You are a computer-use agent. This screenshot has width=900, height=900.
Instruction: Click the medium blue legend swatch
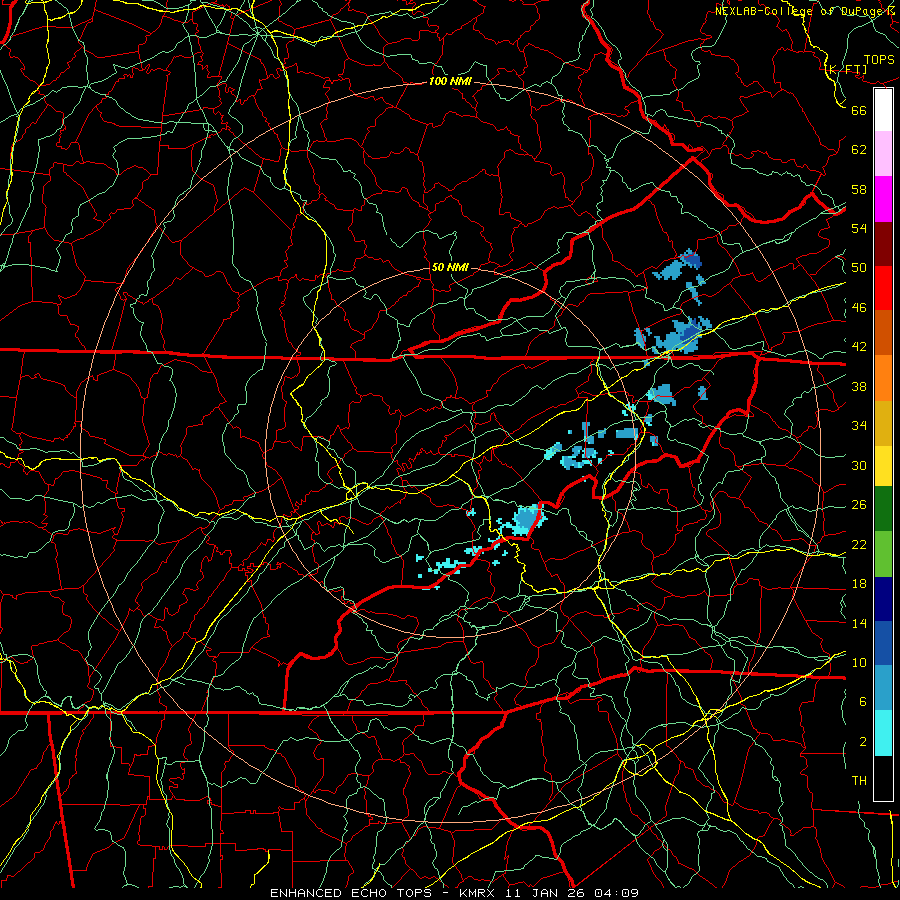click(x=883, y=643)
